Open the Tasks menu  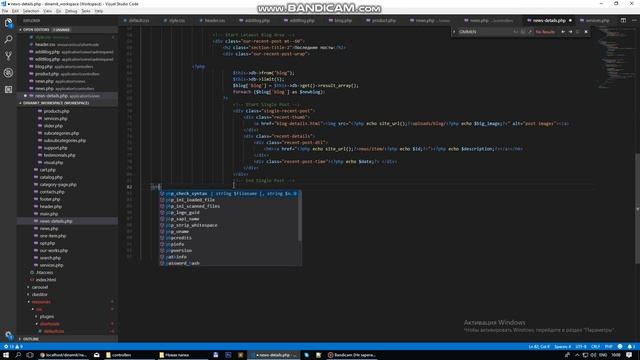[86, 11]
